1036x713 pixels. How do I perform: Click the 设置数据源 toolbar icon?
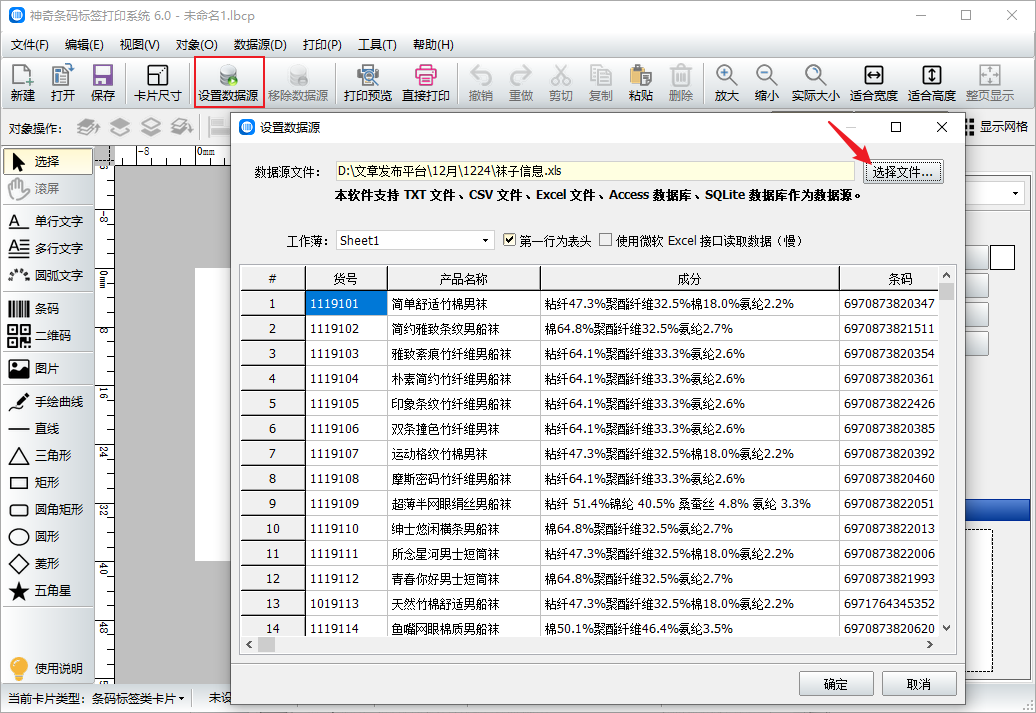coord(228,82)
